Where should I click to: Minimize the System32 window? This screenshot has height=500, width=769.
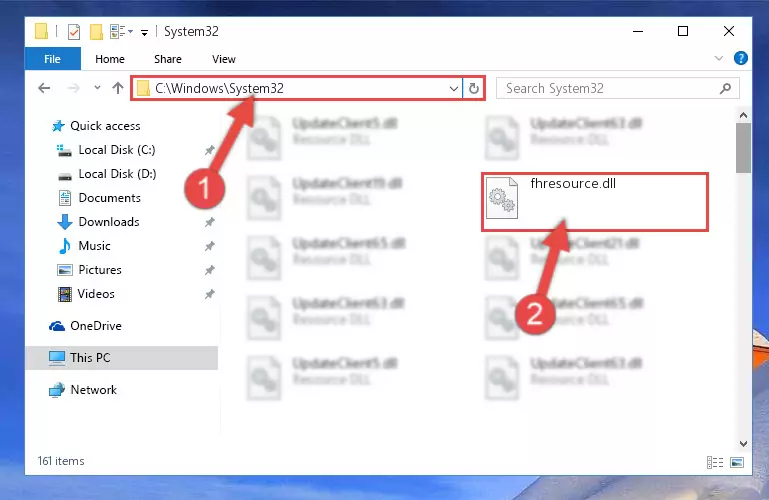(638, 31)
